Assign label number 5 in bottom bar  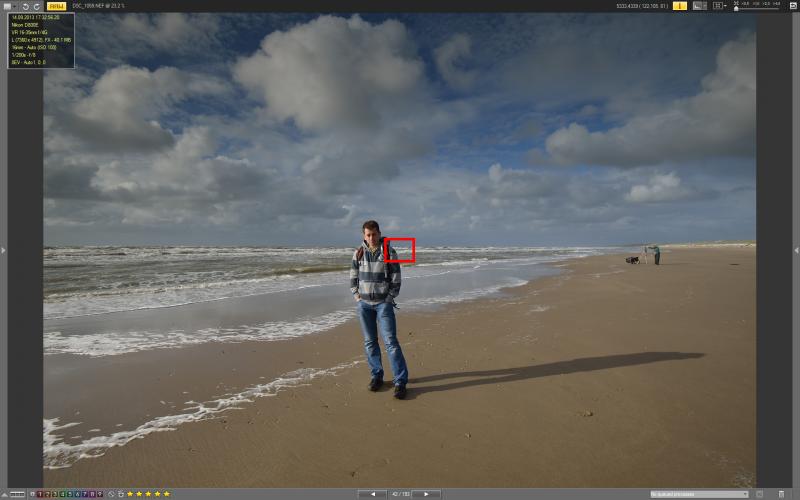70,494
